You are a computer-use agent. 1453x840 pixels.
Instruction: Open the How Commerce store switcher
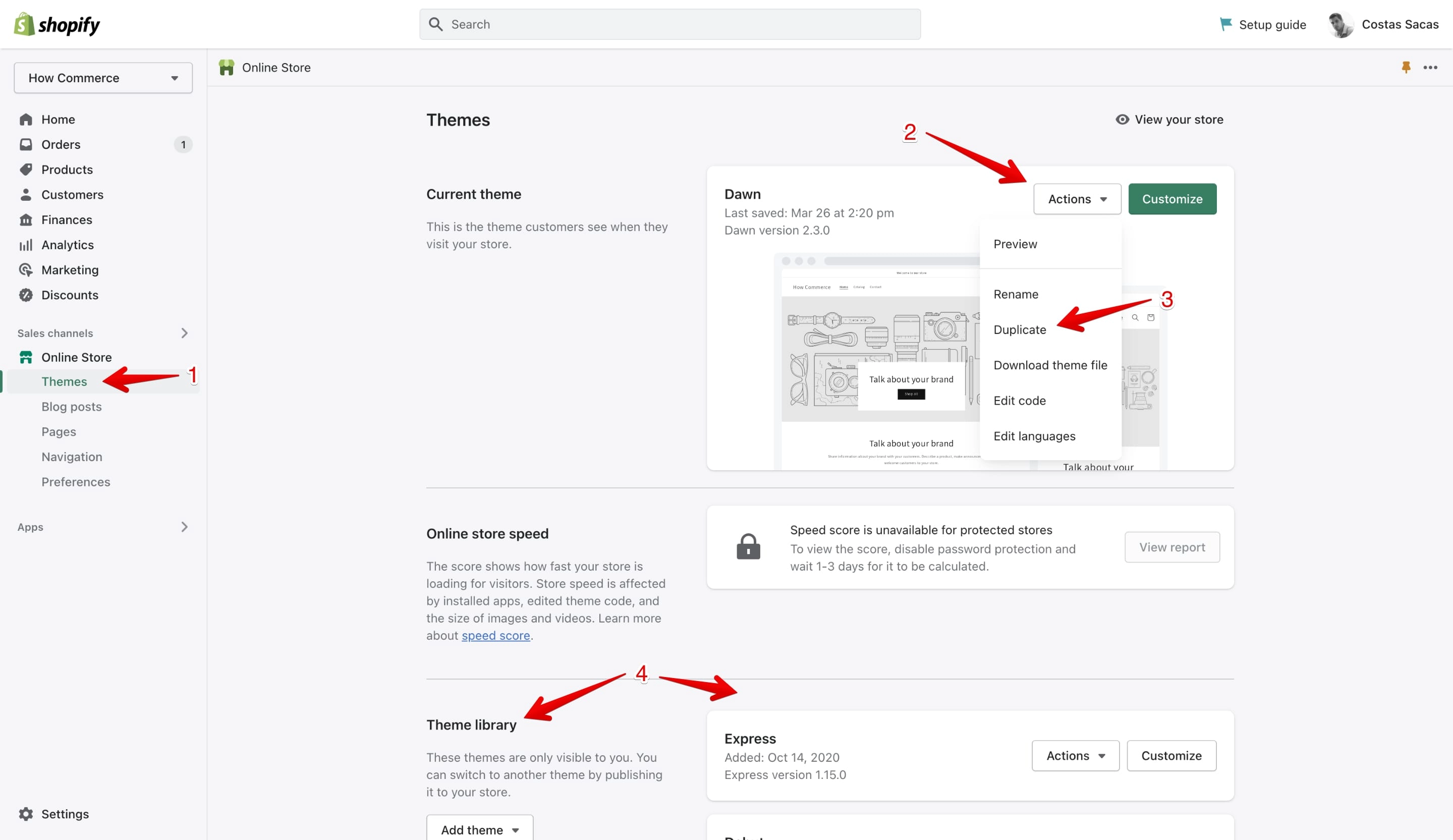(103, 78)
